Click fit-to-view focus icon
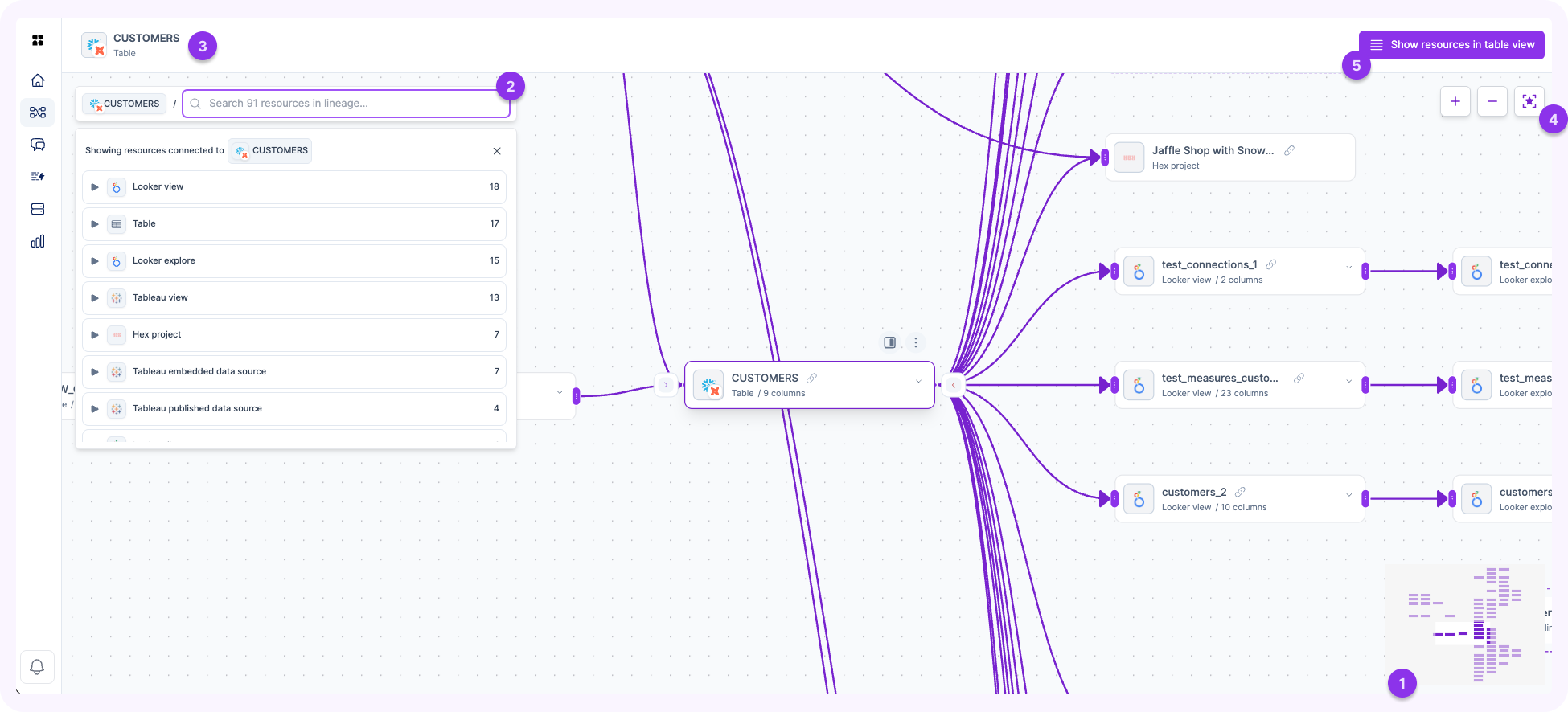The image size is (1568, 712). coord(1529,101)
